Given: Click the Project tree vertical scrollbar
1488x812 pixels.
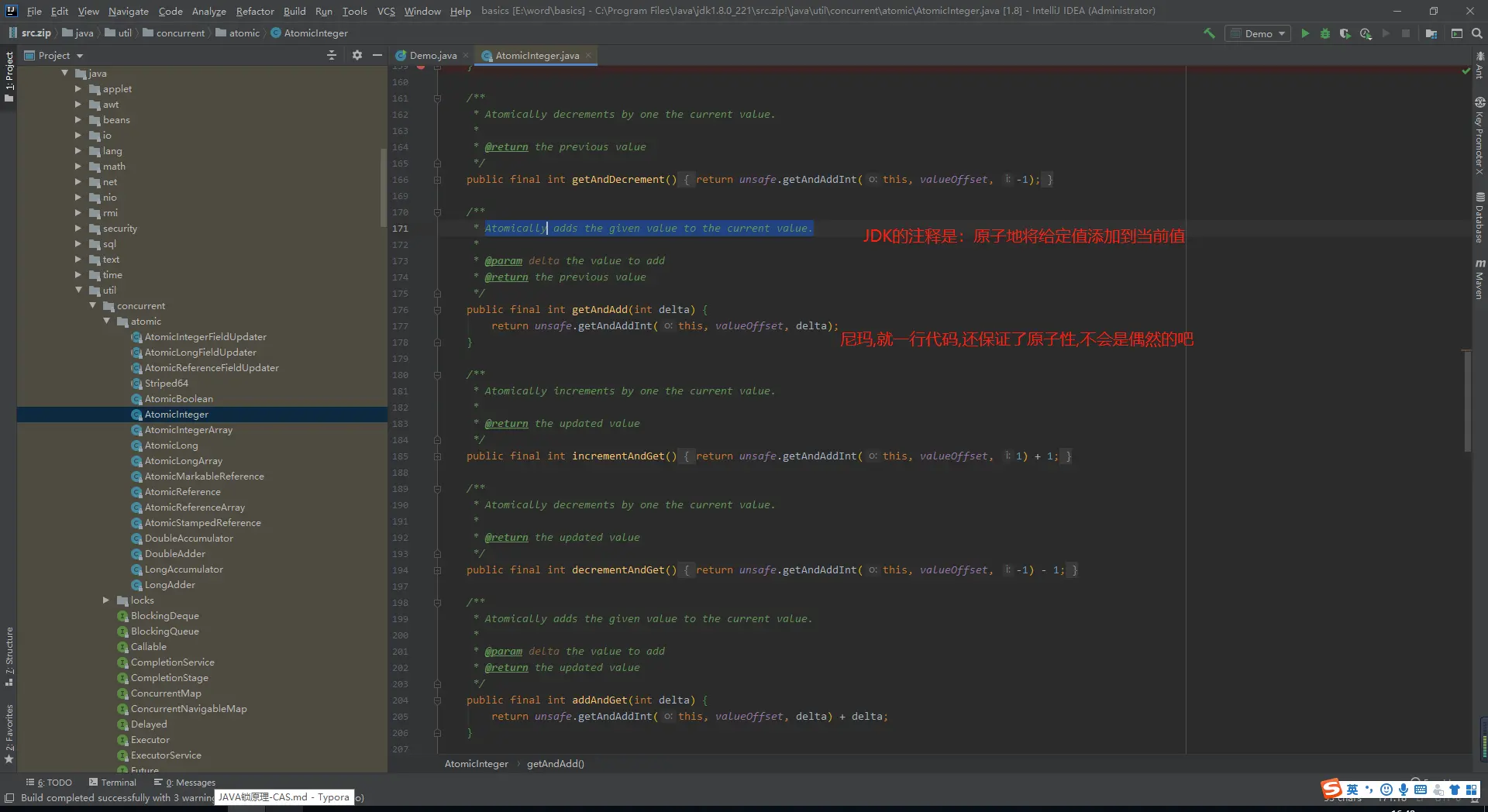Looking at the screenshot, I should click(x=384, y=186).
